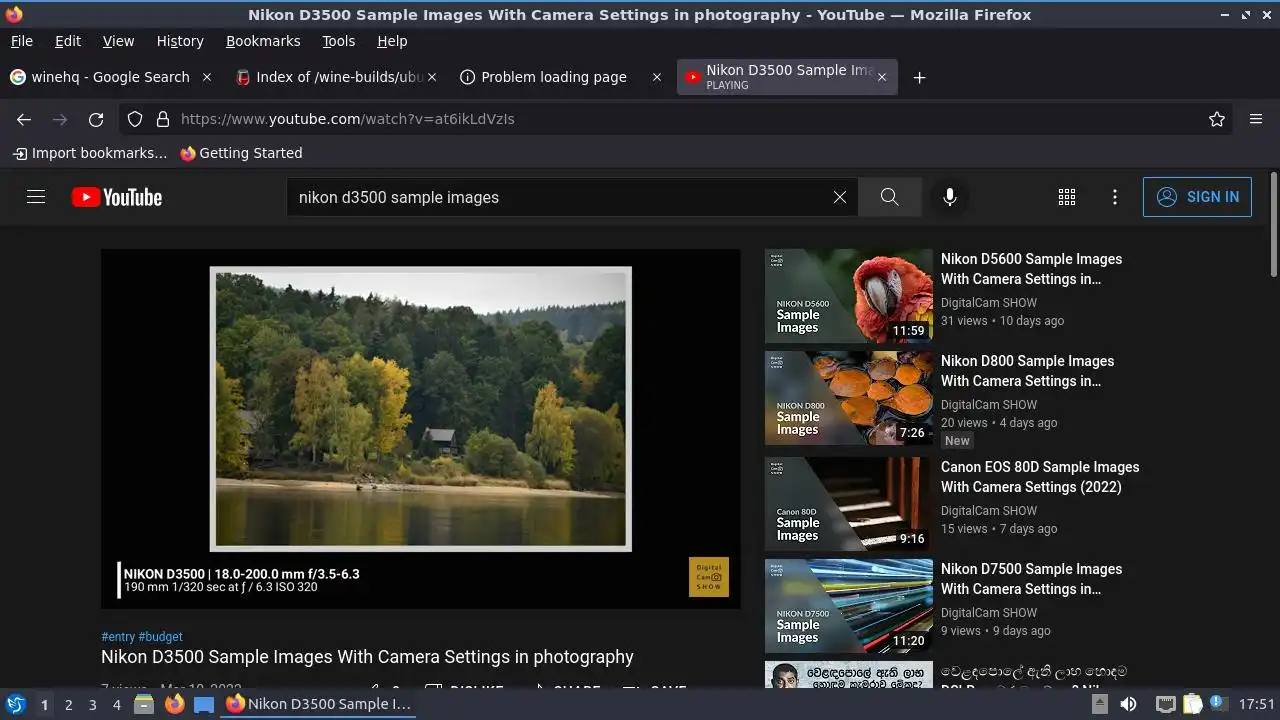Open Getting Started bookmark
The image size is (1280, 720).
point(241,153)
